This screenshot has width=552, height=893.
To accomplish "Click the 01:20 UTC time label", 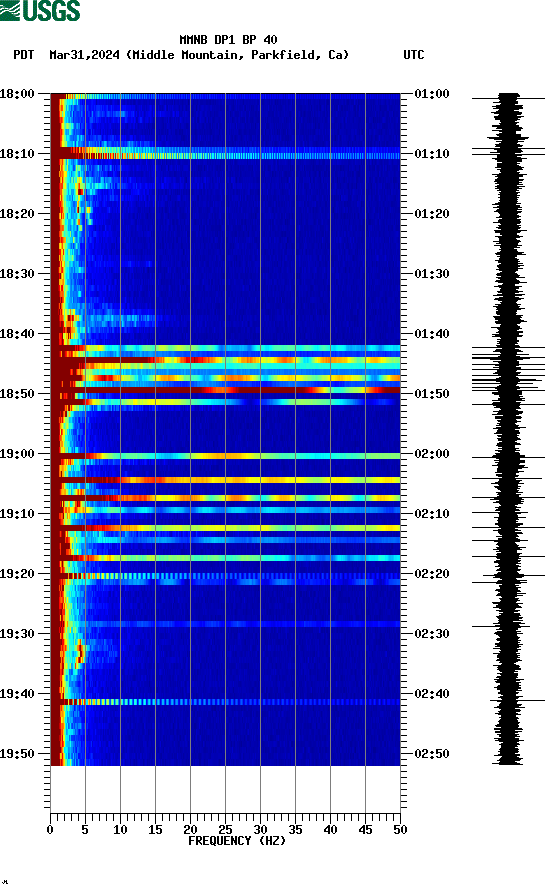I will point(432,214).
